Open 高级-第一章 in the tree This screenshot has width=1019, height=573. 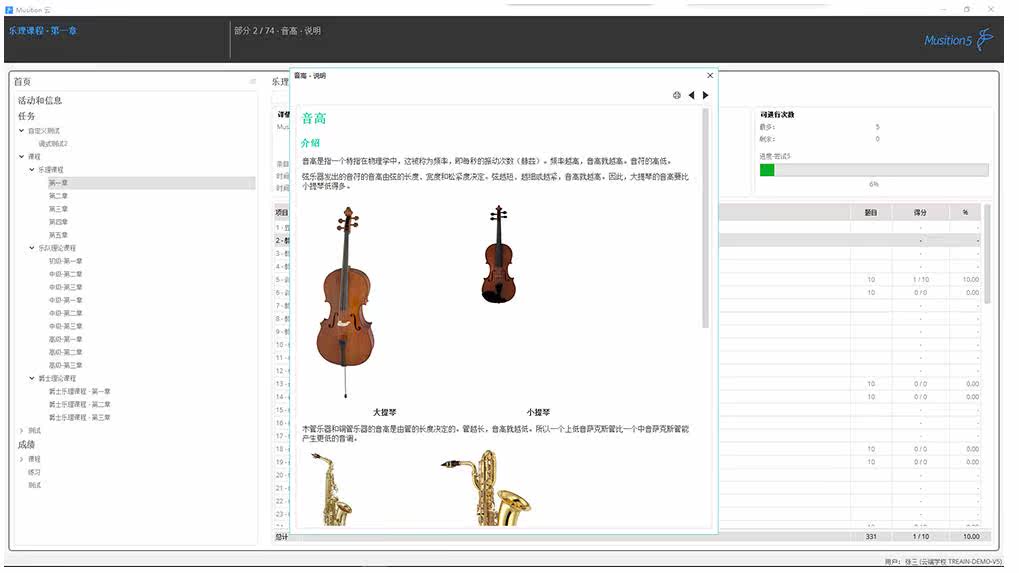coord(66,339)
